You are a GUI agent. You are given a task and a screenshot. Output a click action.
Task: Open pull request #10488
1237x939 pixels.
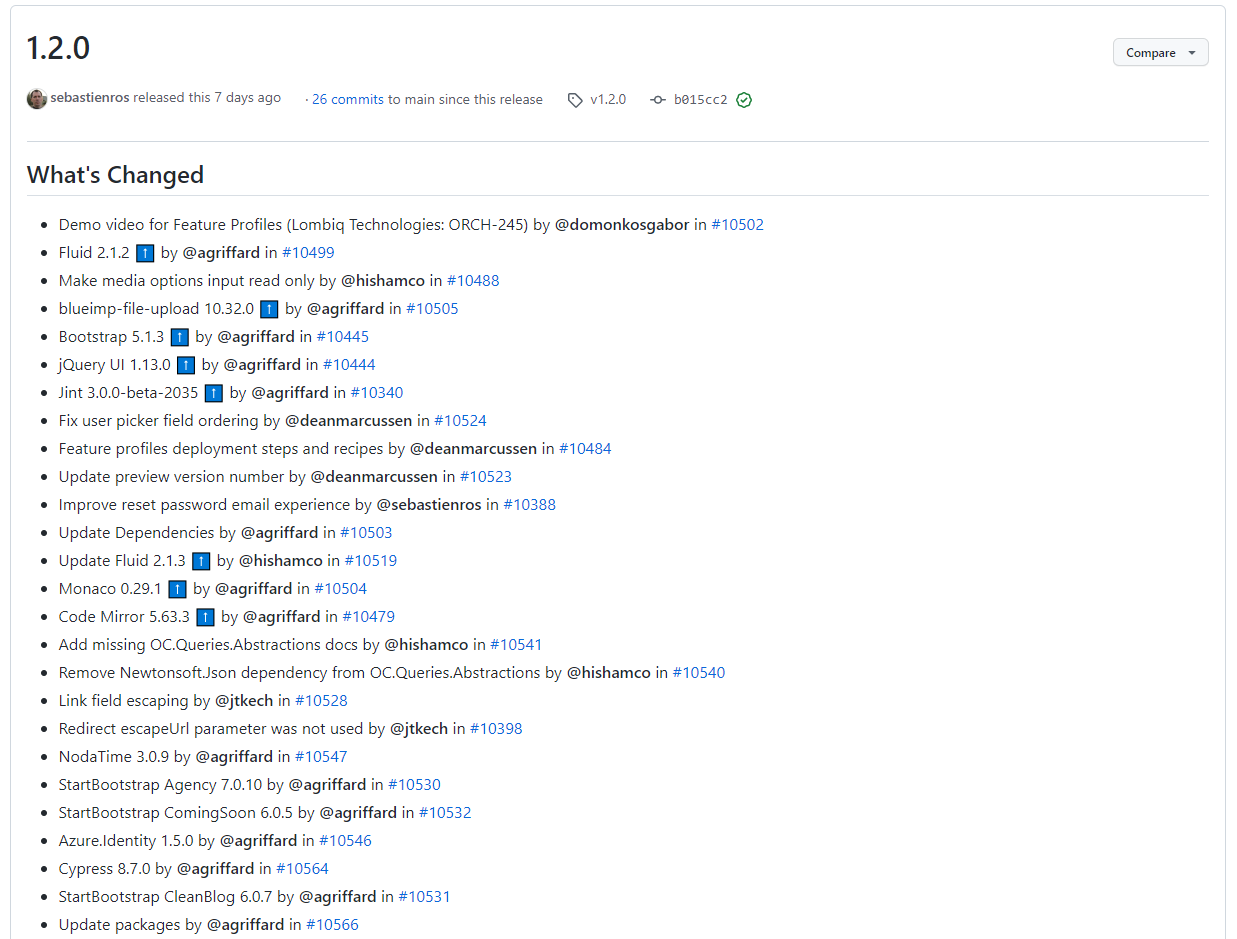[473, 281]
